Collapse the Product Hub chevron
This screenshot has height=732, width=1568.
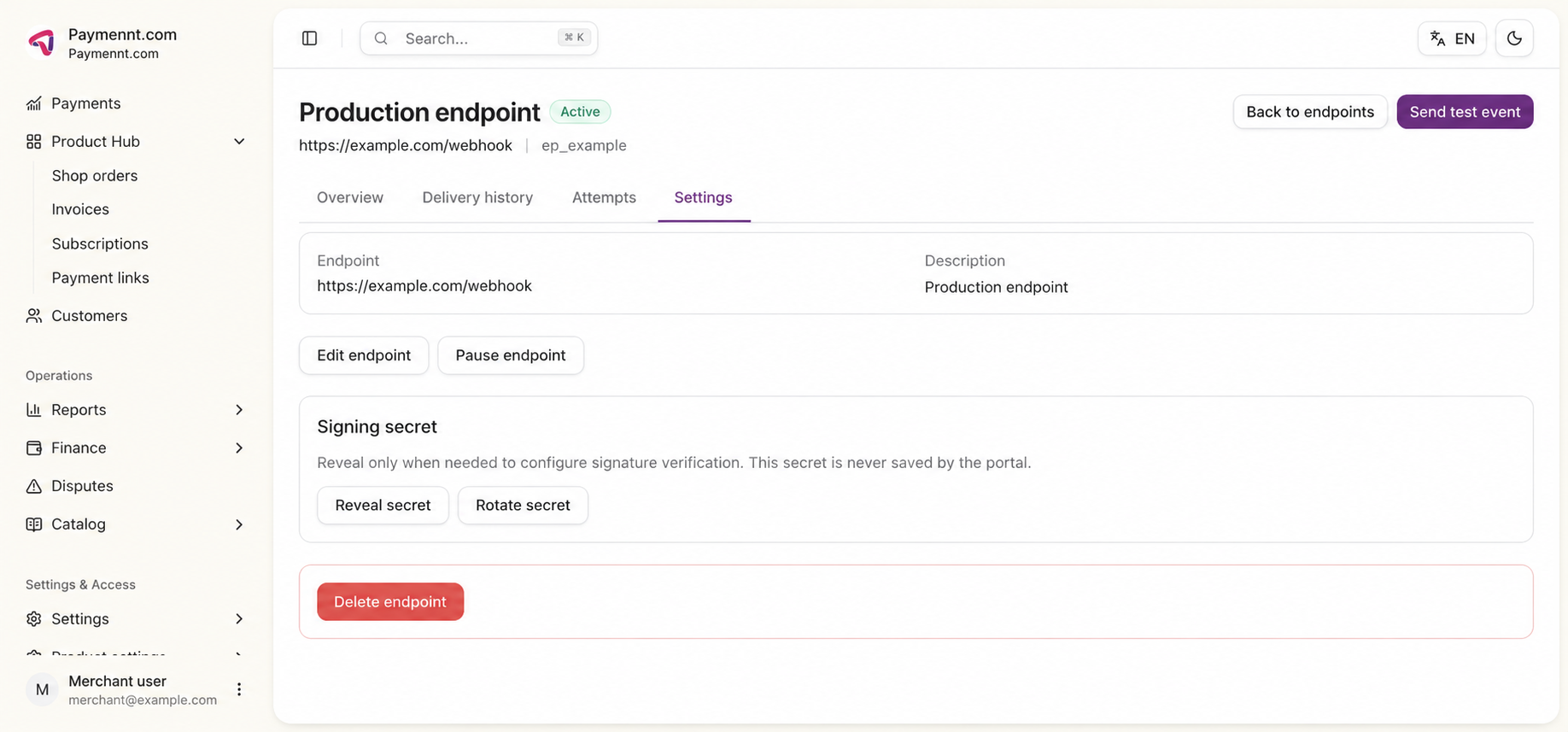239,142
